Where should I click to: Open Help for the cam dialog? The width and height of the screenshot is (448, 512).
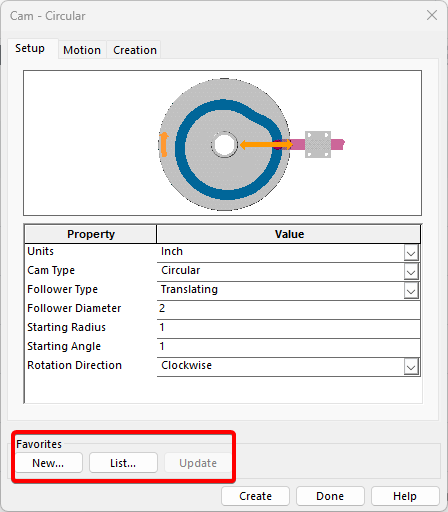(x=405, y=496)
